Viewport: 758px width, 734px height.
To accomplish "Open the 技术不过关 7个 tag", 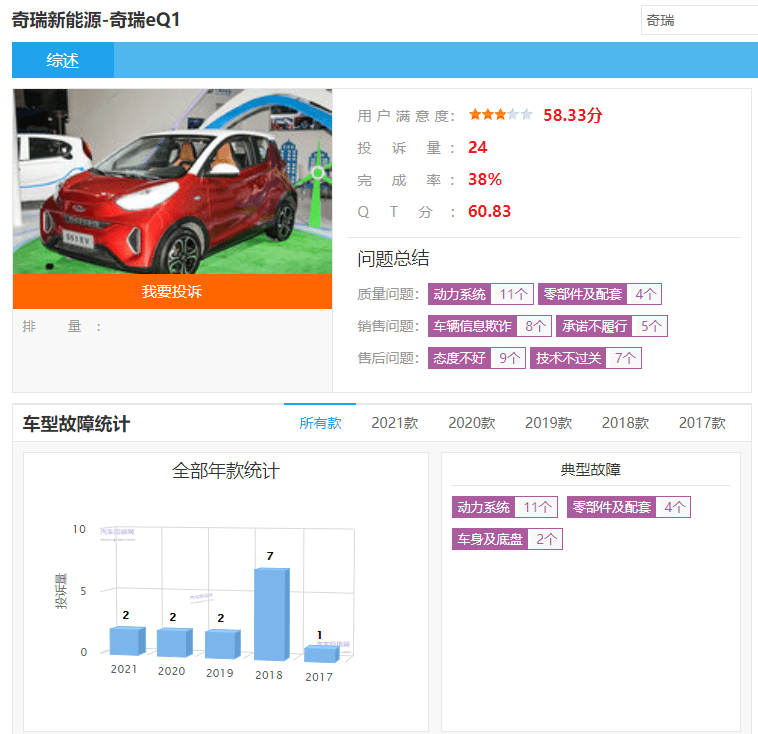I will coord(585,358).
